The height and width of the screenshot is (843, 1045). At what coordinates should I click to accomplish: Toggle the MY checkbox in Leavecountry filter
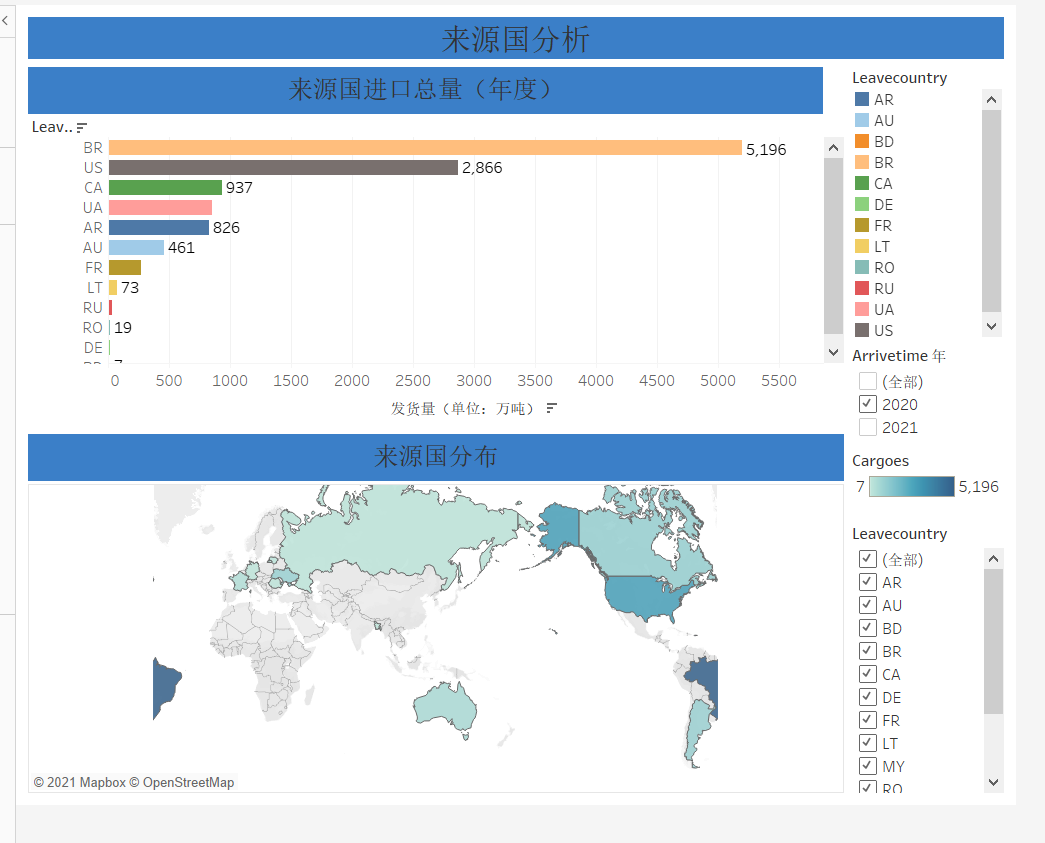pos(868,766)
